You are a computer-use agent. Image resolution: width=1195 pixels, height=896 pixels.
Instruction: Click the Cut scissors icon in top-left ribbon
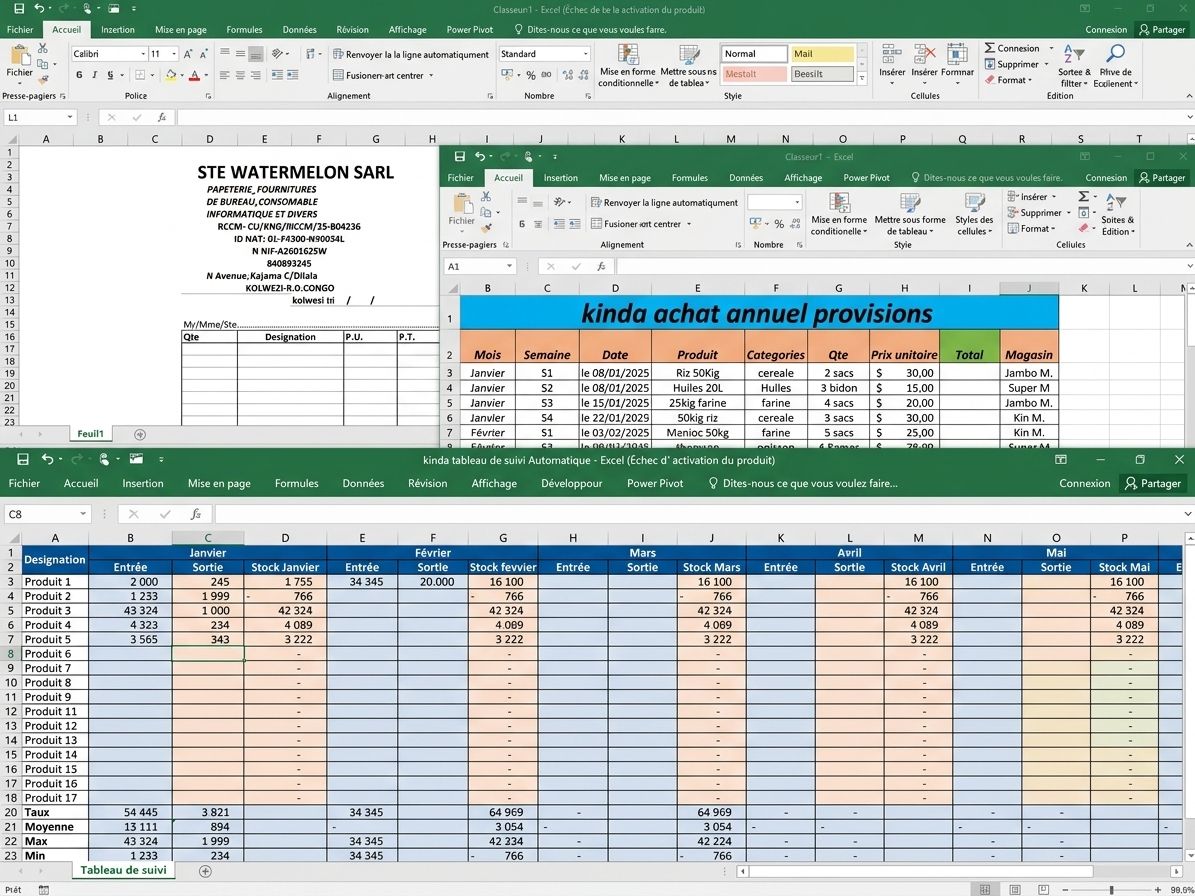point(43,49)
